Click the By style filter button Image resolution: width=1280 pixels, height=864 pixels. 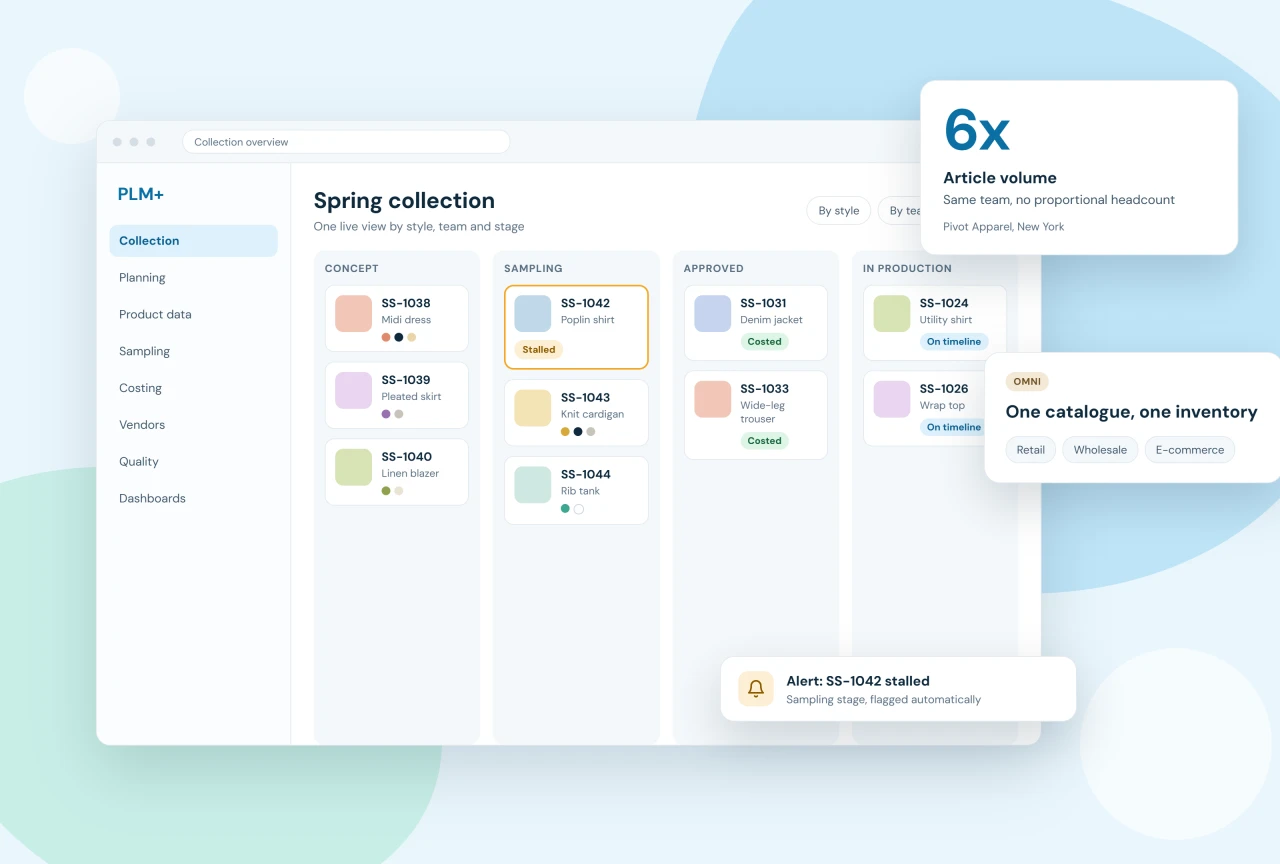pos(839,211)
